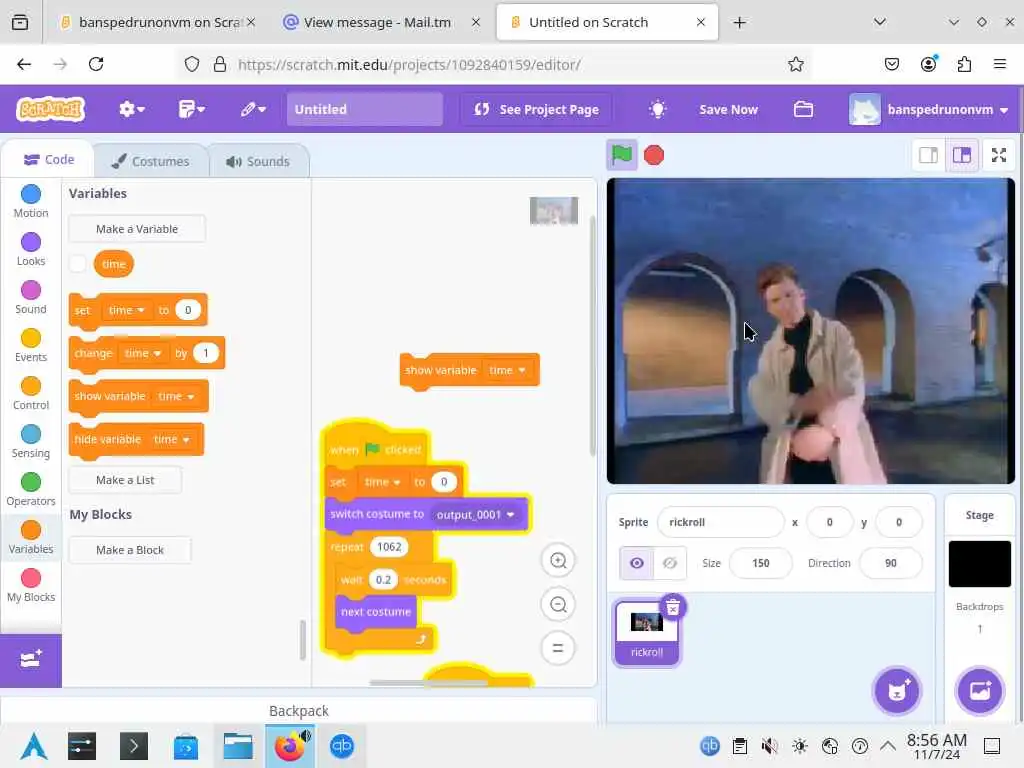Click the sprite name field rickroll
The height and width of the screenshot is (768, 1024).
720,522
